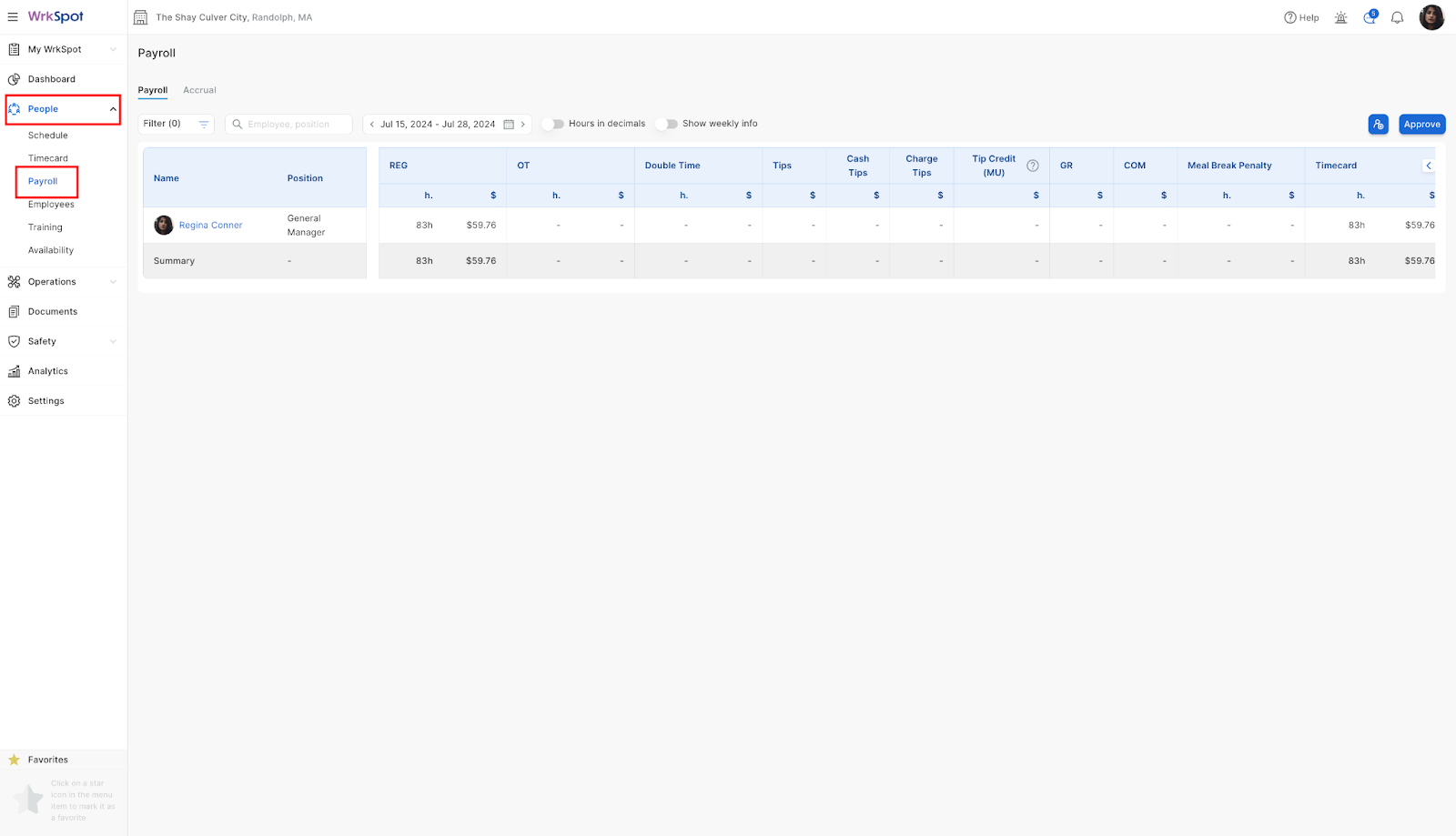Turn on Show weekly info
The width and height of the screenshot is (1456, 836).
point(667,124)
